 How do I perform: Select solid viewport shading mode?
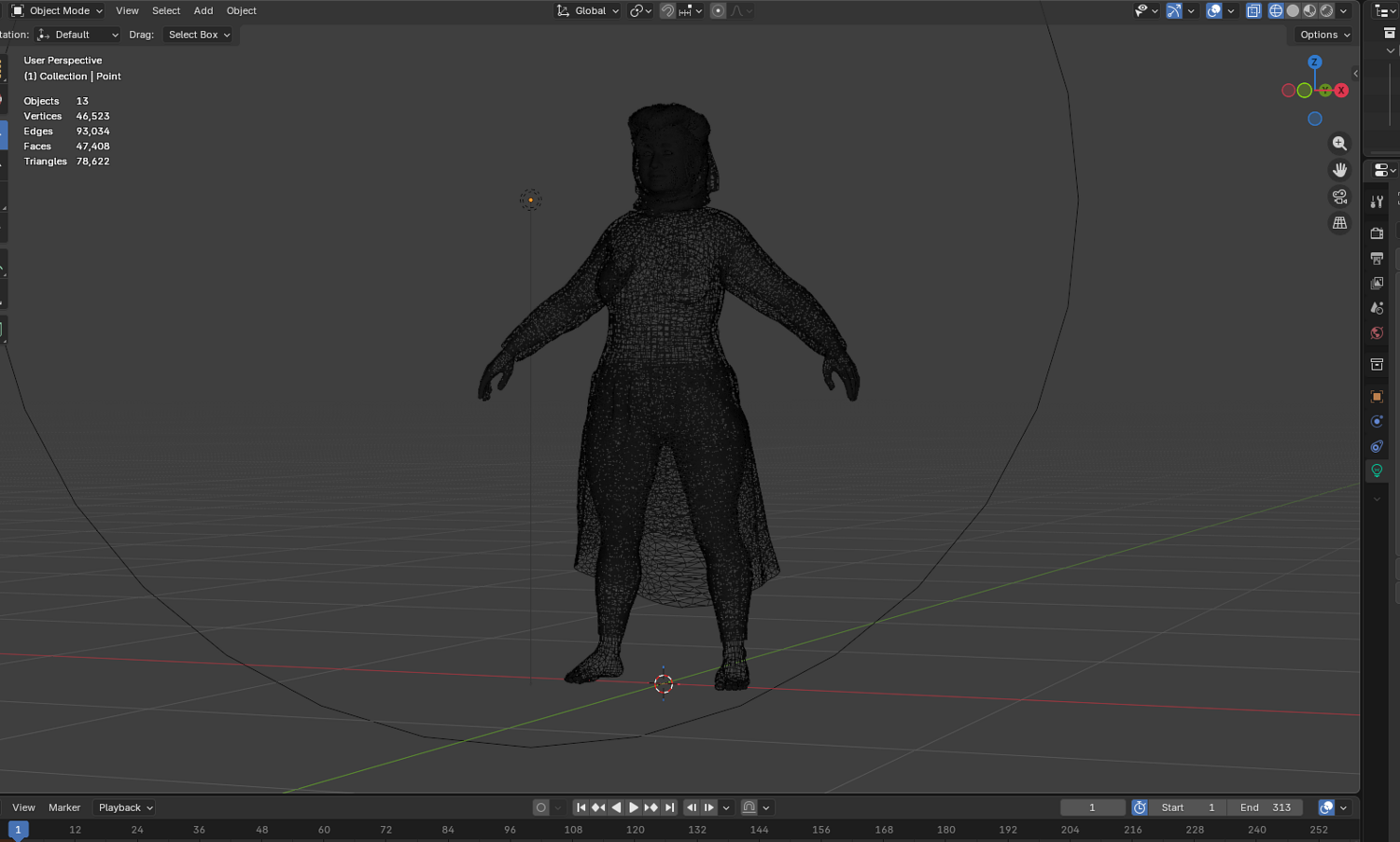1293,11
